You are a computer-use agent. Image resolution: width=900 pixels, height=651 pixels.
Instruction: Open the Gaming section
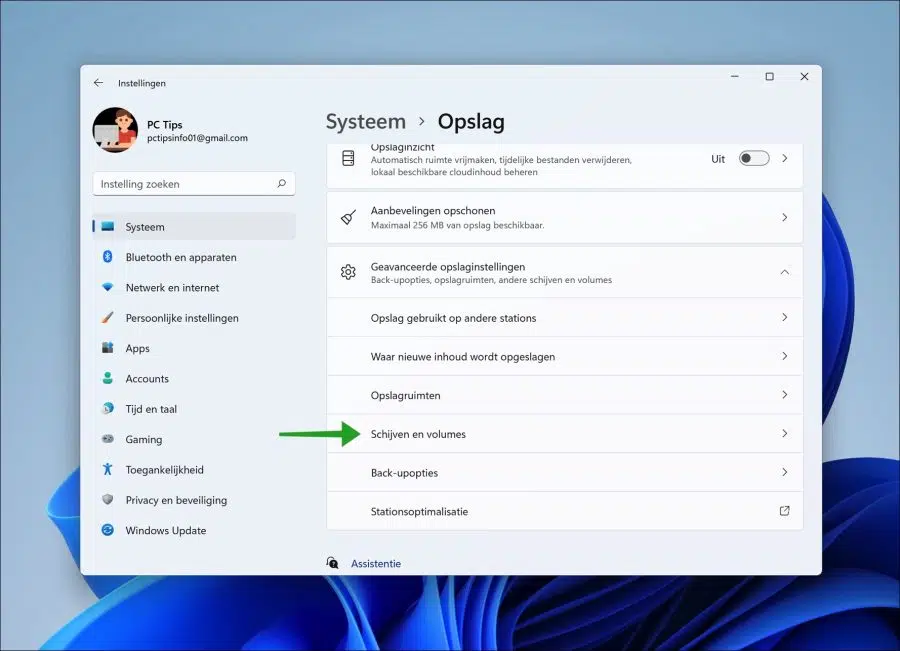click(194, 440)
